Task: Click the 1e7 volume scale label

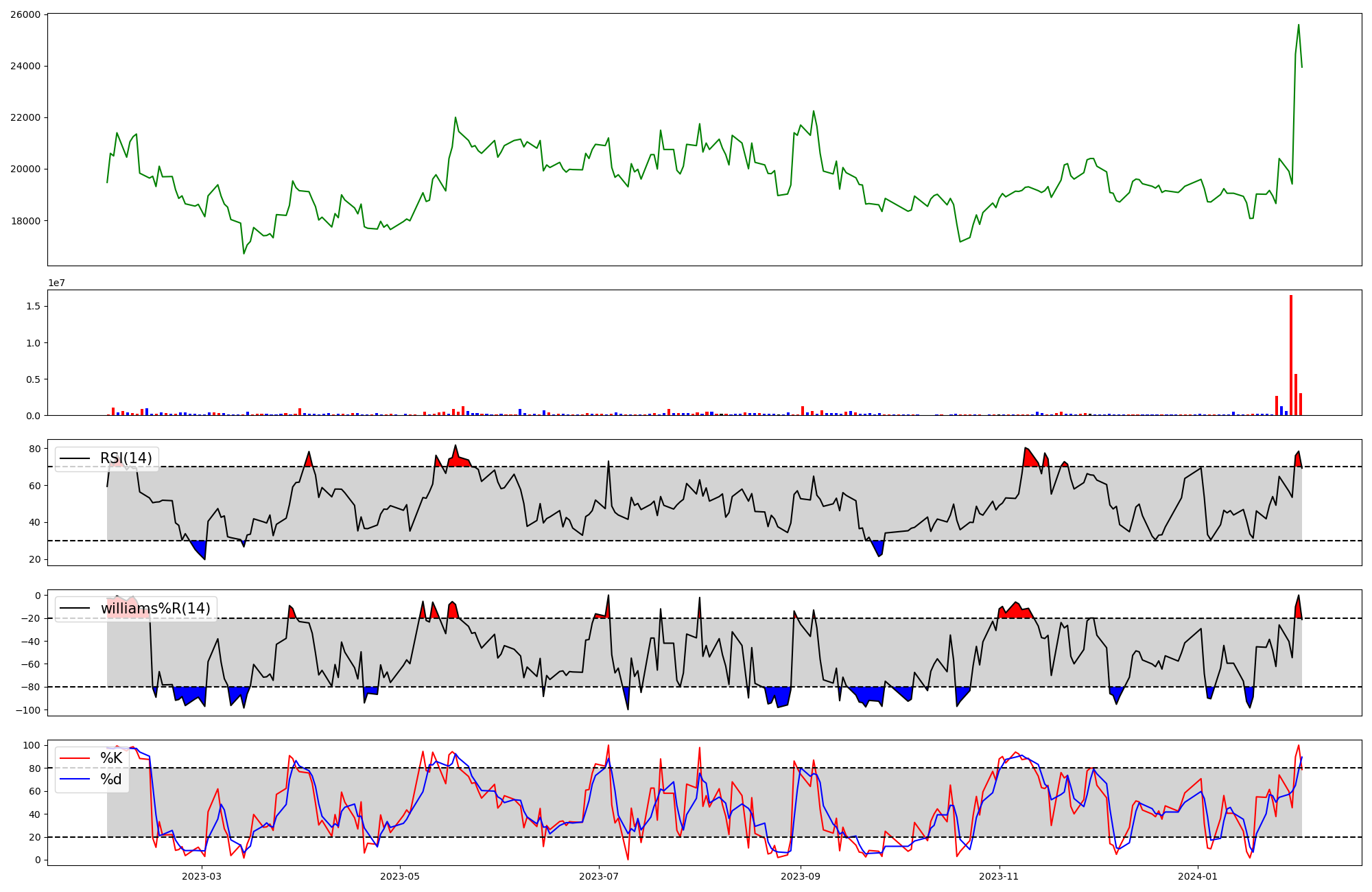Action: point(56,283)
